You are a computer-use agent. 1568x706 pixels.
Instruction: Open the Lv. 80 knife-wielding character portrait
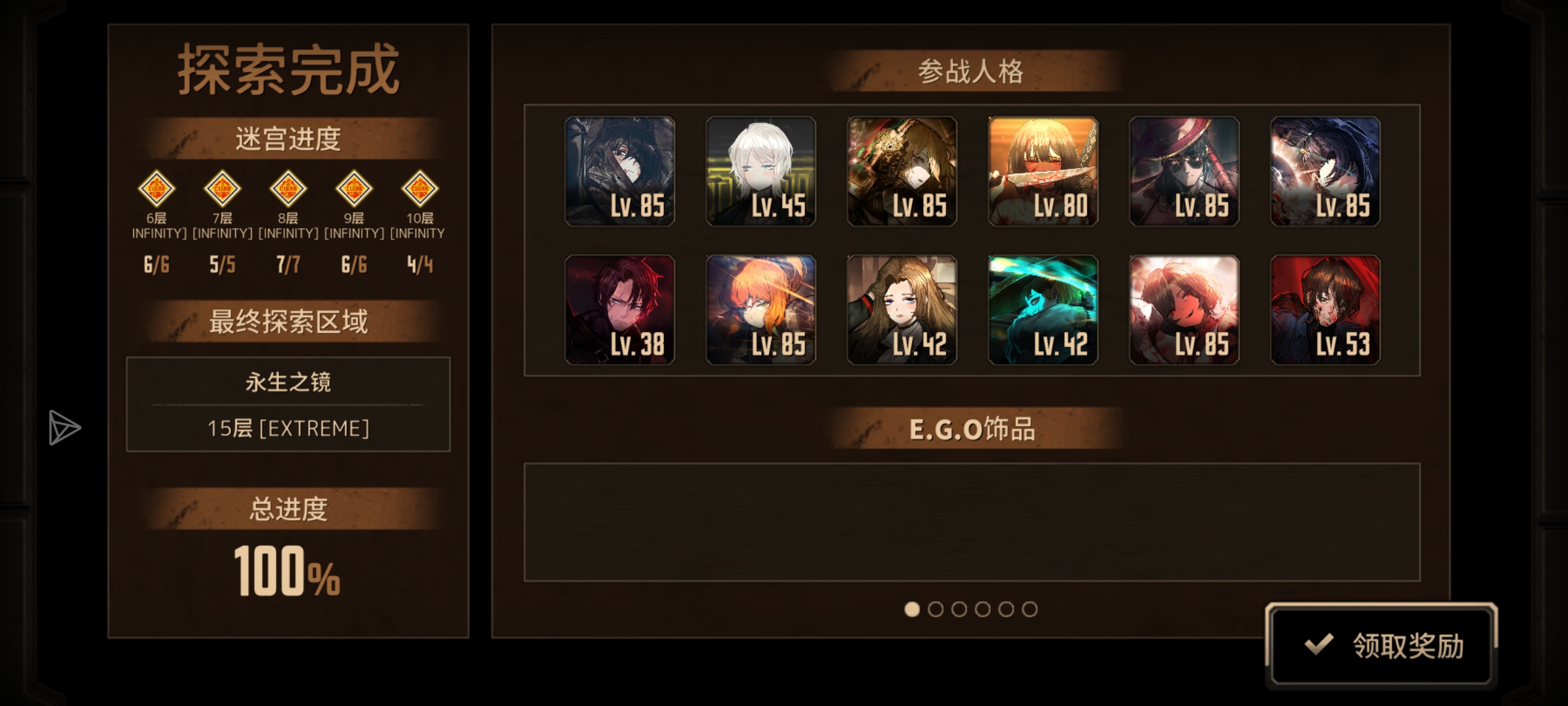(1043, 171)
